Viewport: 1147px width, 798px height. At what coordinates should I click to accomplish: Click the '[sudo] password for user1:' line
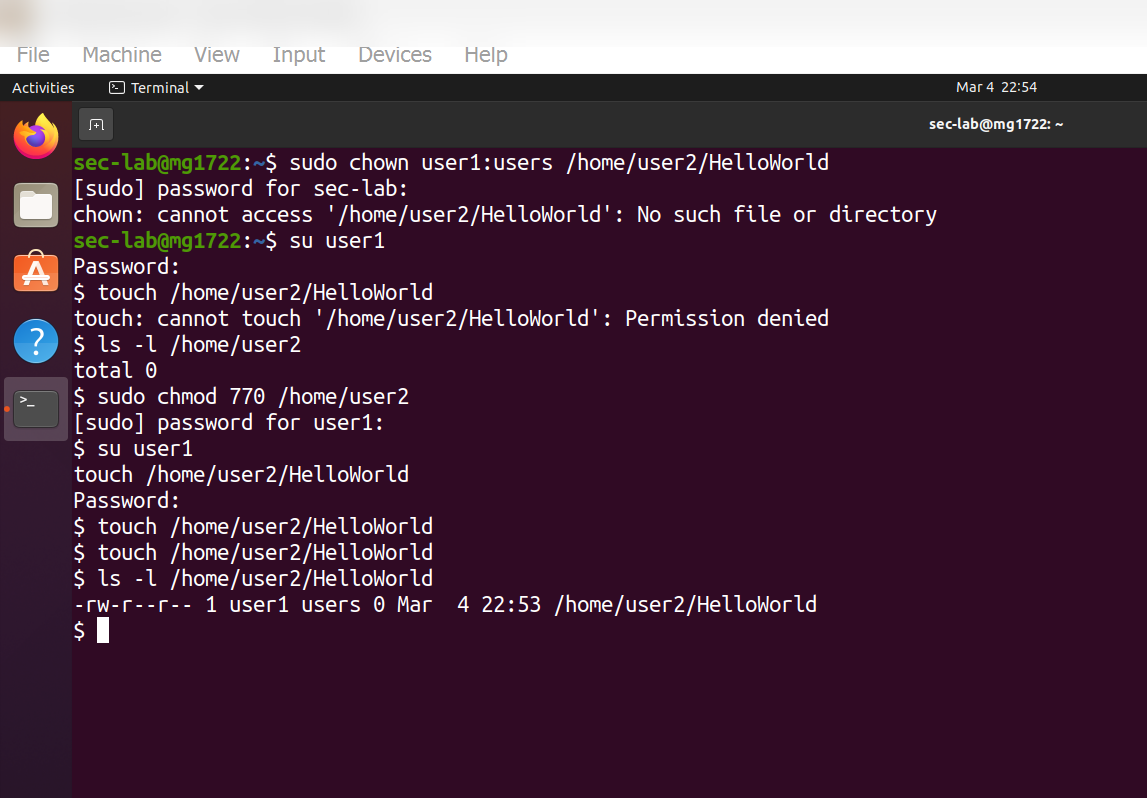[x=229, y=422]
